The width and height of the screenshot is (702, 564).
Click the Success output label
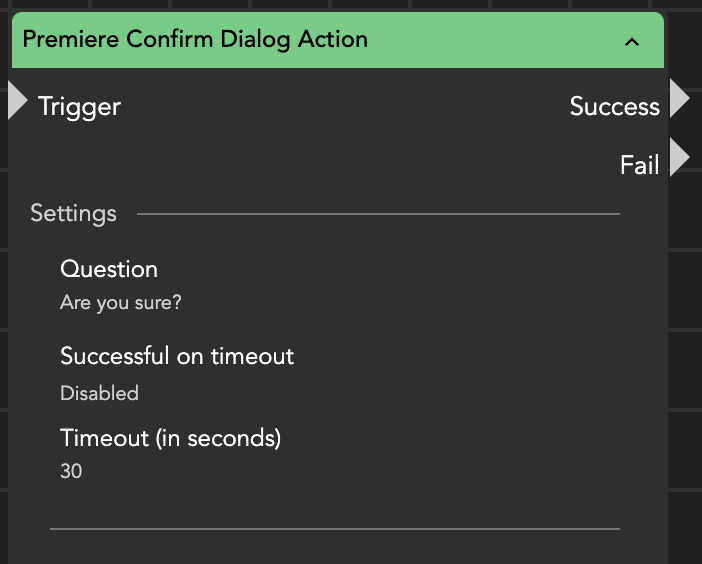click(614, 107)
